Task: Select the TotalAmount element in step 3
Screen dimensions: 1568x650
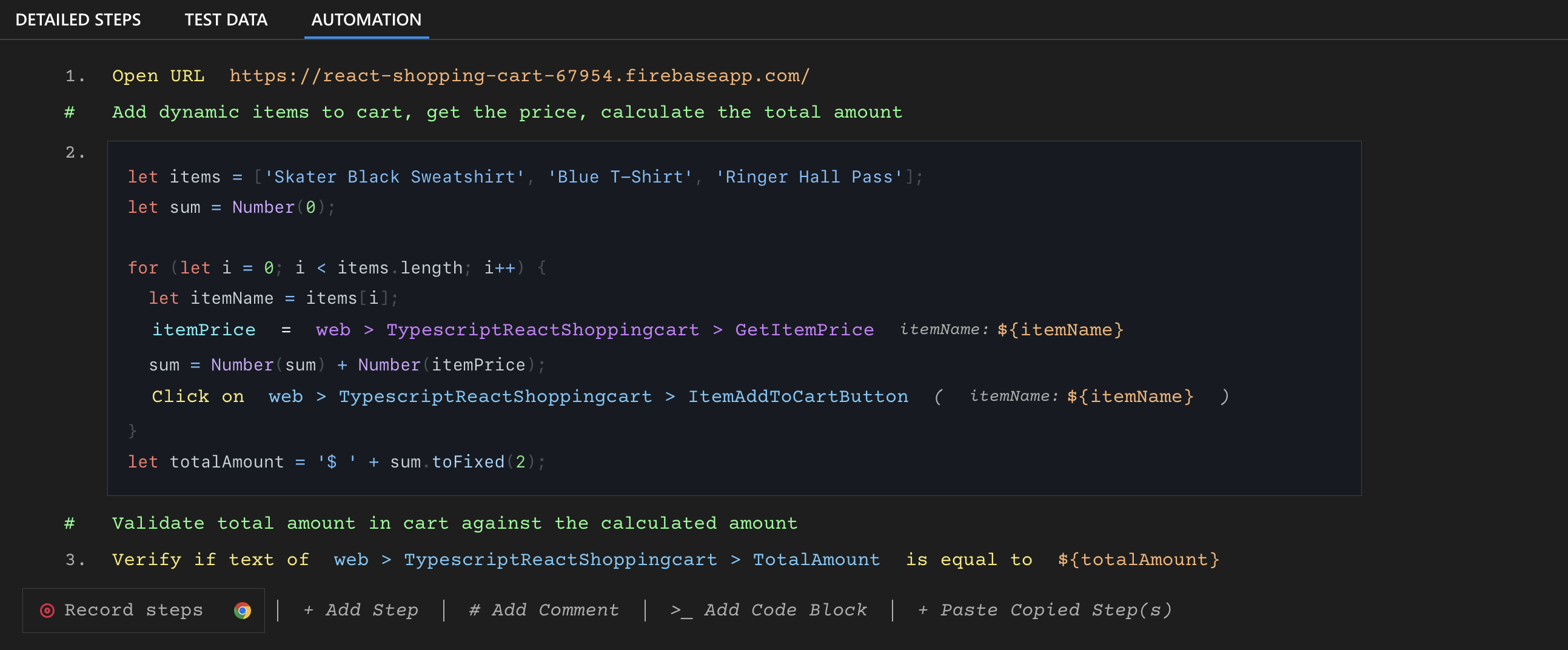Action: pyautogui.click(x=817, y=559)
